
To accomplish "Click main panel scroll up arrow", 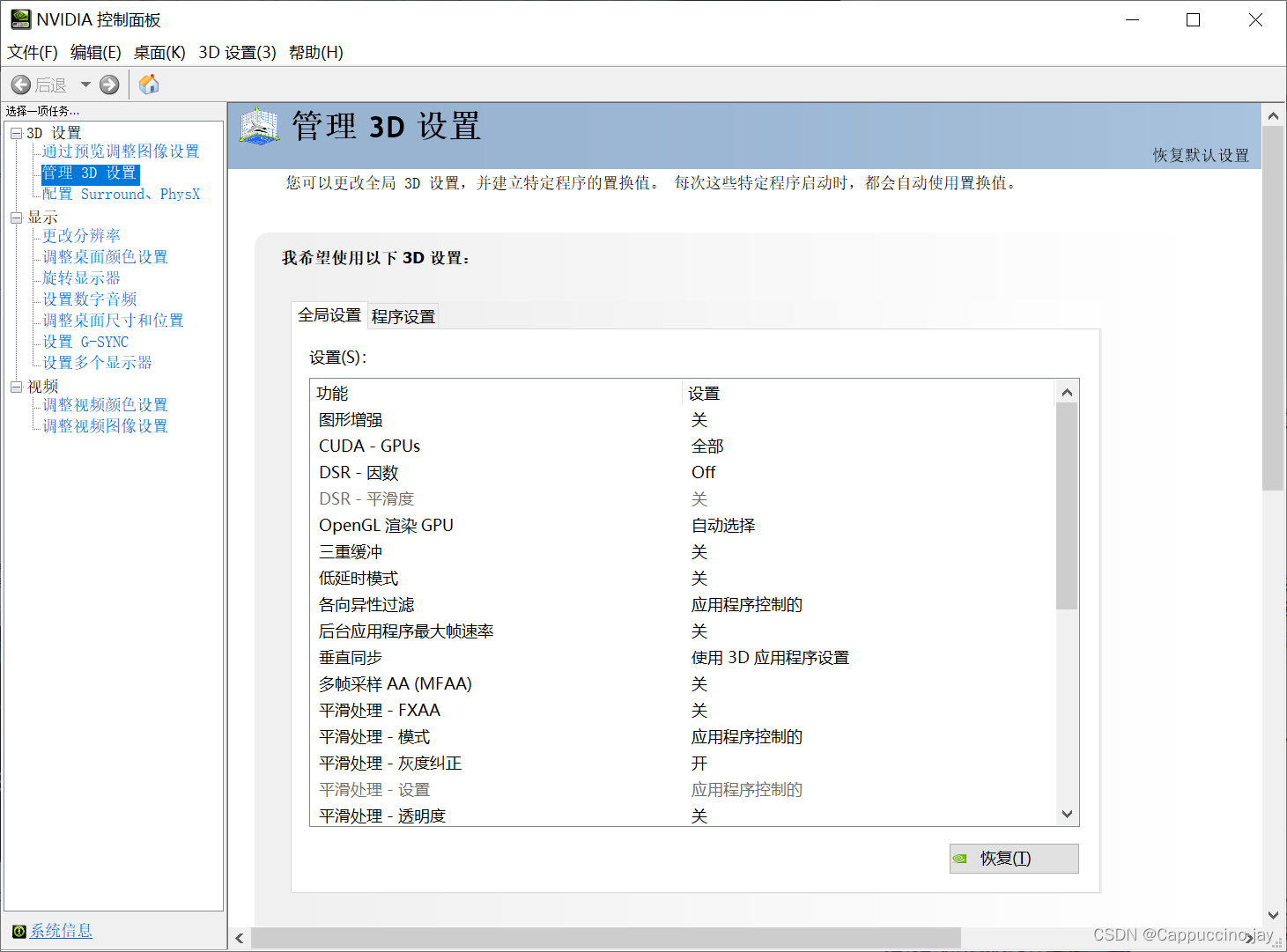I will pyautogui.click(x=1273, y=115).
